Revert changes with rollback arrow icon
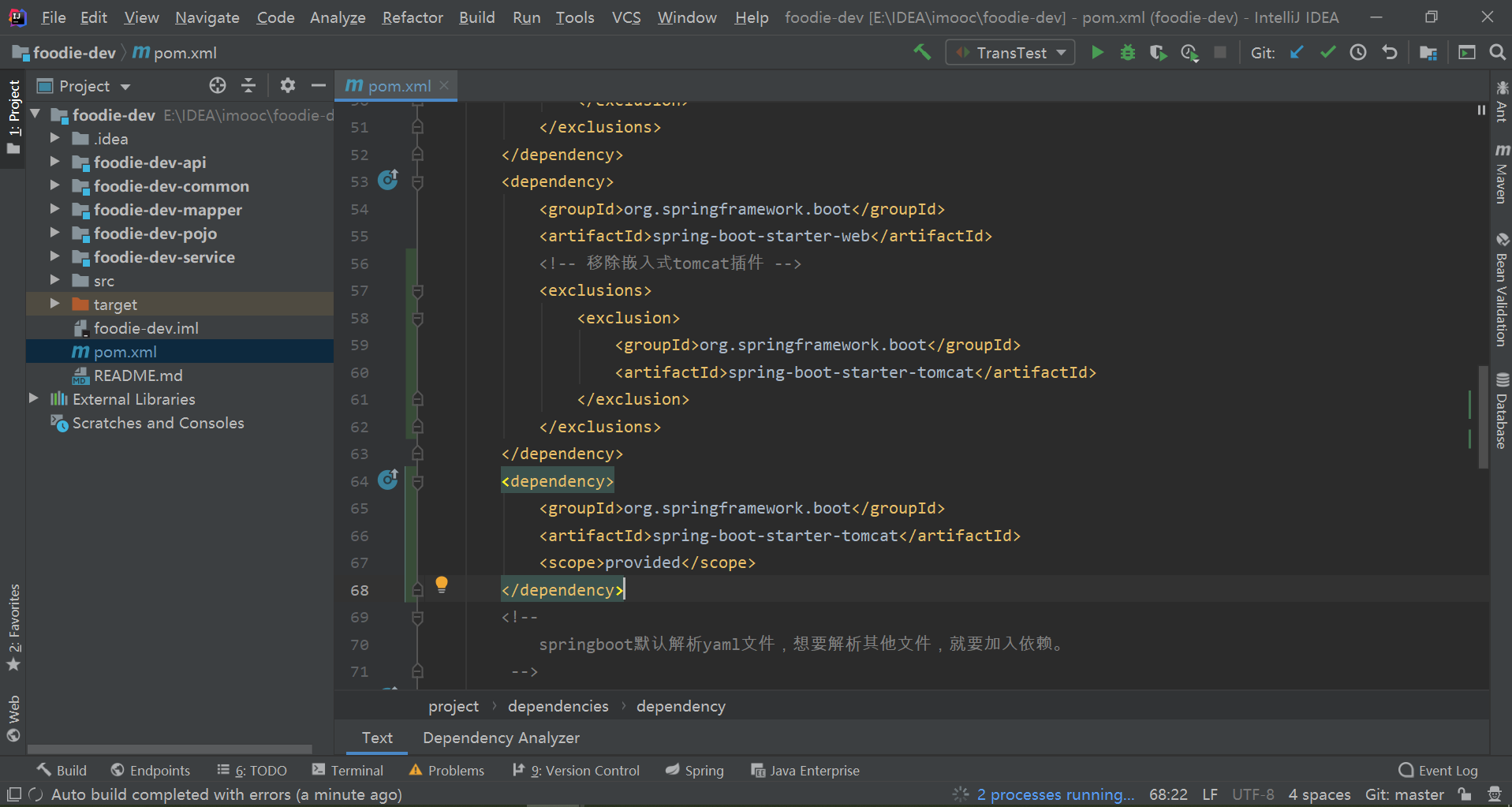The height and width of the screenshot is (807, 1512). pyautogui.click(x=1390, y=52)
